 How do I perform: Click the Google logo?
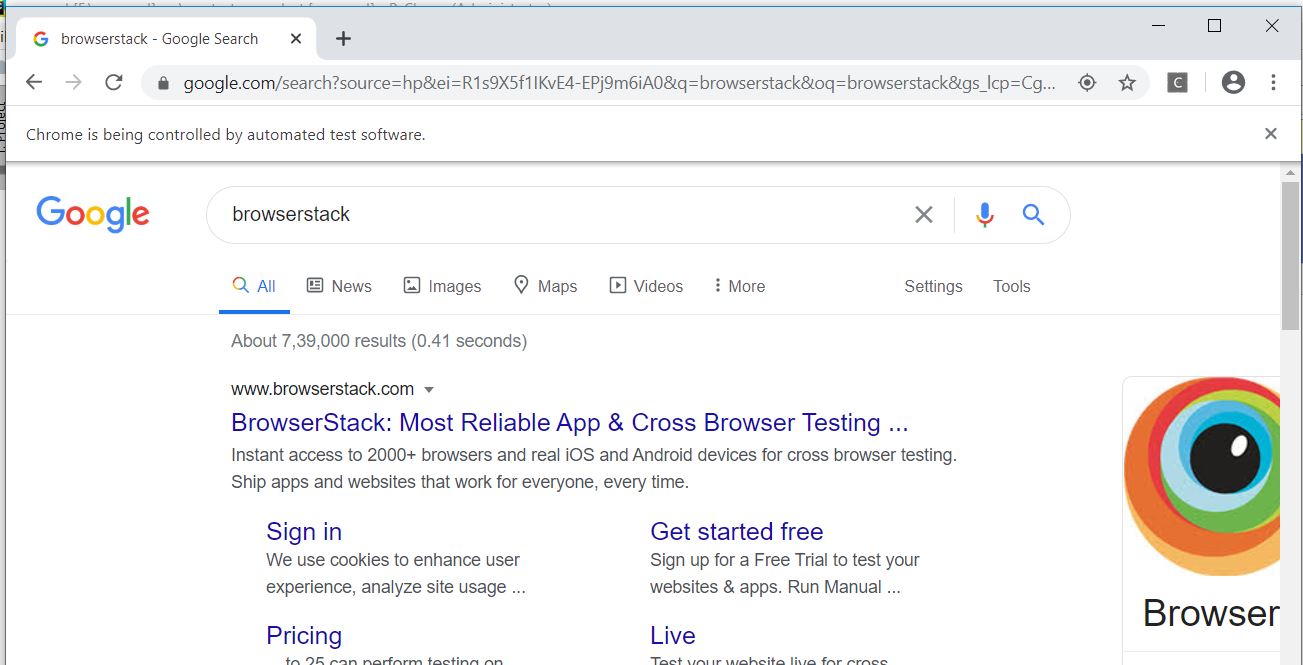pyautogui.click(x=92, y=214)
